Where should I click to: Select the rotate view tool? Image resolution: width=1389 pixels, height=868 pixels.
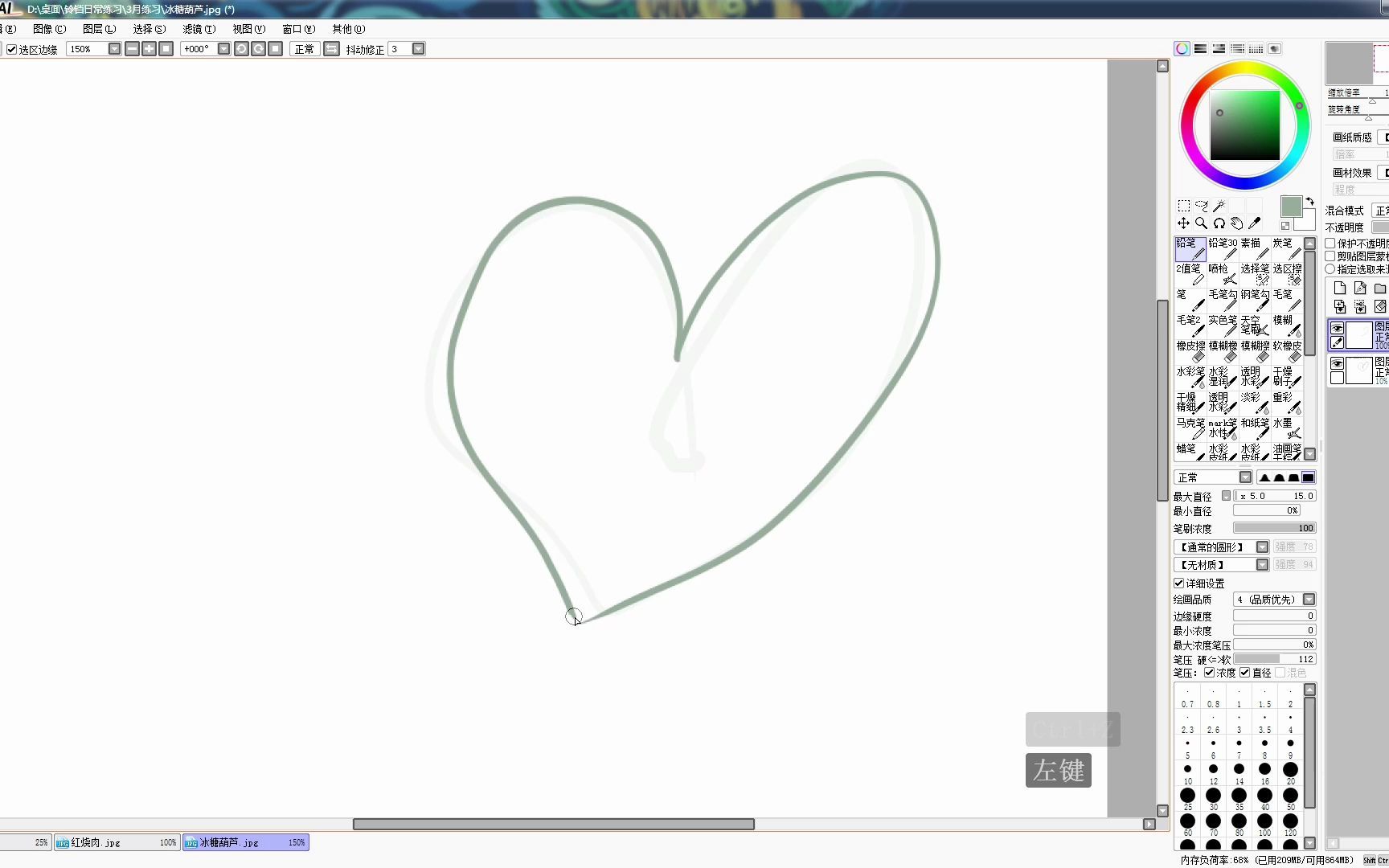(1219, 223)
